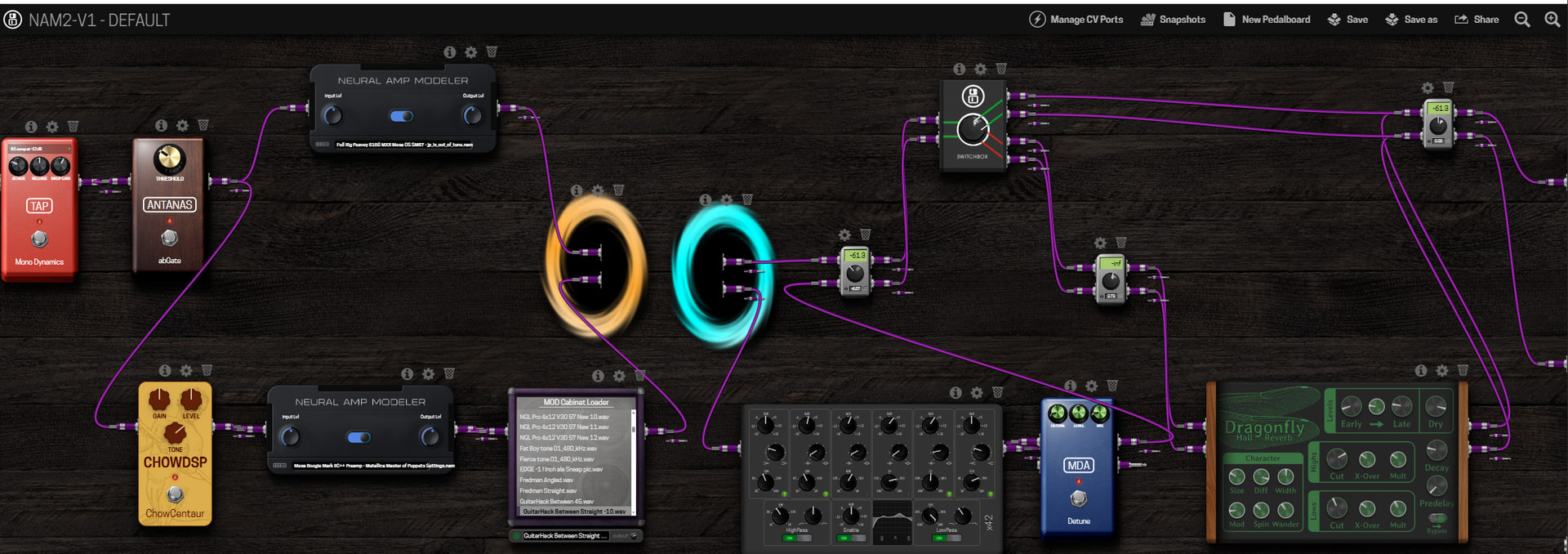The height and width of the screenshot is (554, 1568).
Task: Click top Neural Amp Modeler Output Lvl knob
Action: point(472,116)
